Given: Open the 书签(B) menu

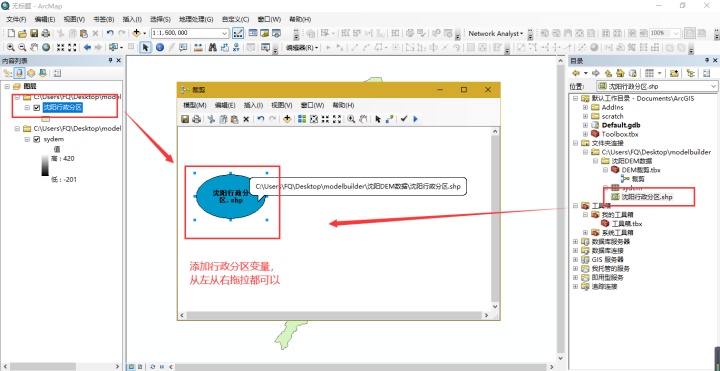Looking at the screenshot, I should 104,19.
